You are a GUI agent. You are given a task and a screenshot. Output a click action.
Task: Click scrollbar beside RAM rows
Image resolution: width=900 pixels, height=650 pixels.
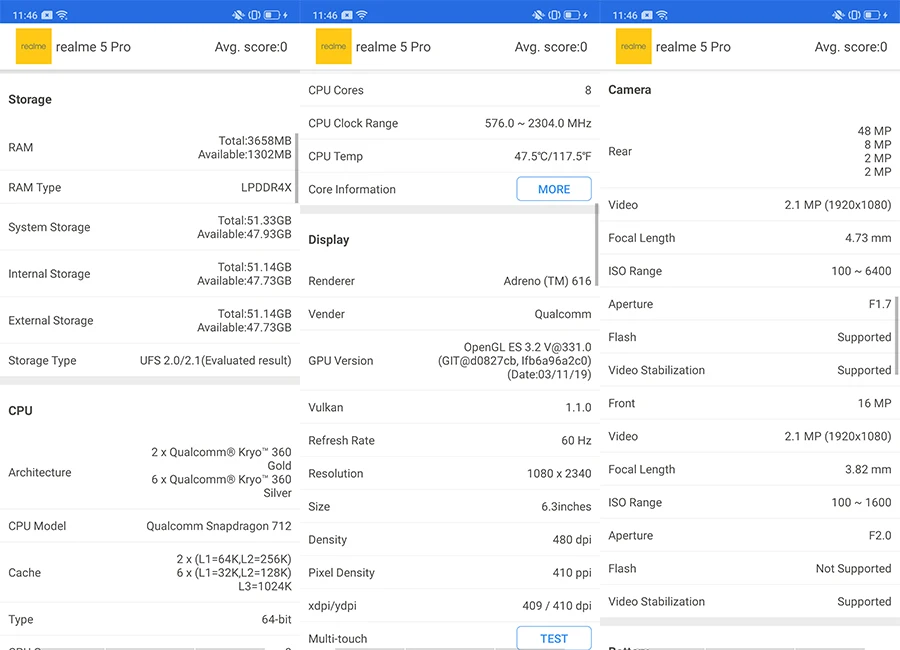297,168
